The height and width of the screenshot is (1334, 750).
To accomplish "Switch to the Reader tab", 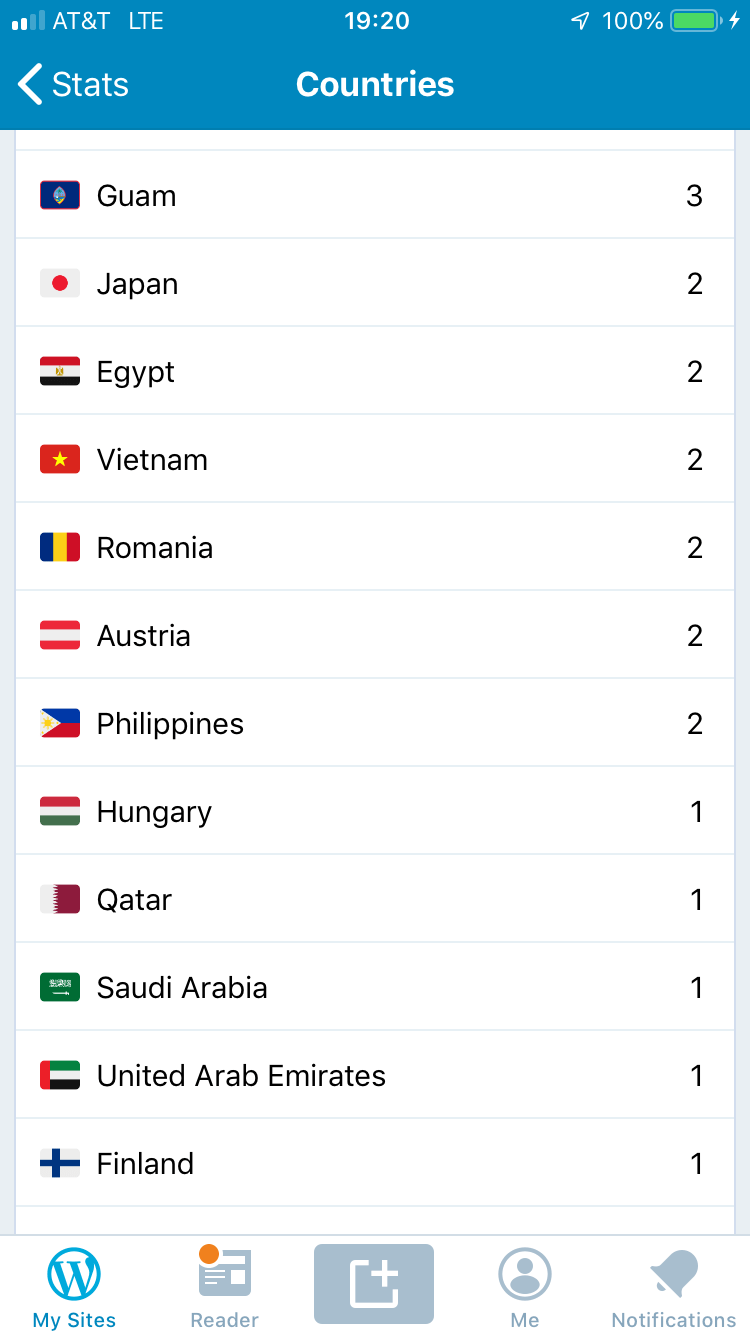I will tap(224, 1289).
